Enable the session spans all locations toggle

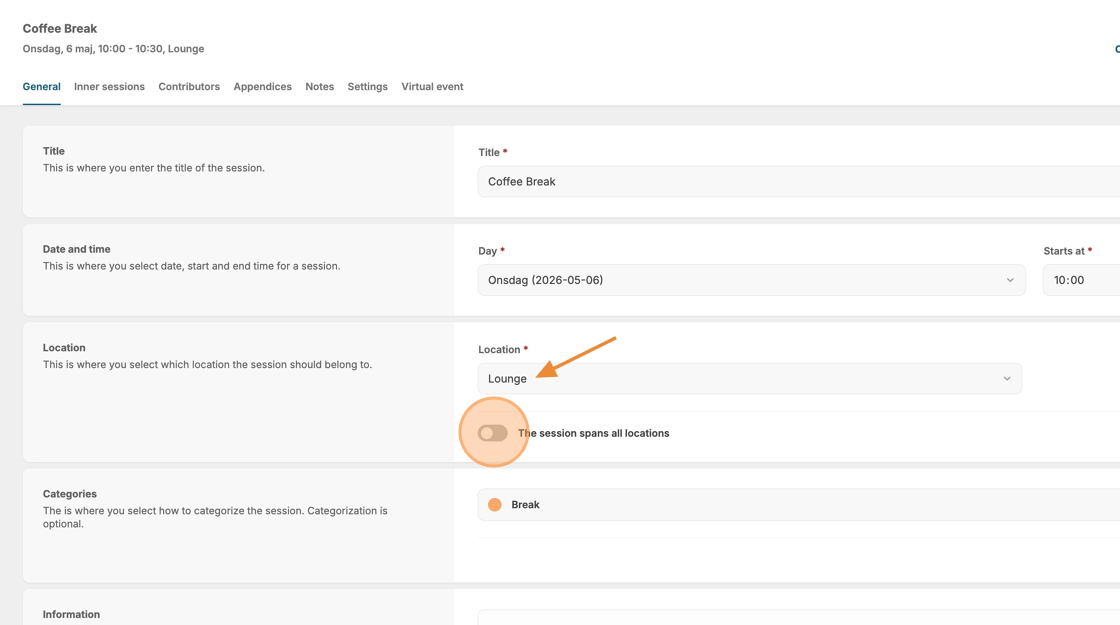[492, 433]
